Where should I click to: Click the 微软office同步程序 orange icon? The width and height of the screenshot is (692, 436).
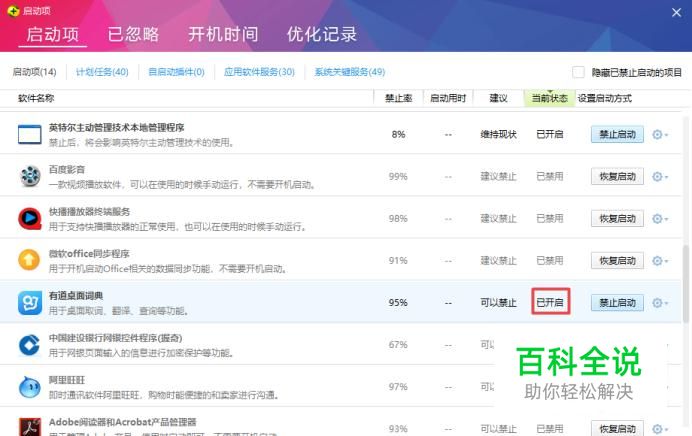[29, 260]
